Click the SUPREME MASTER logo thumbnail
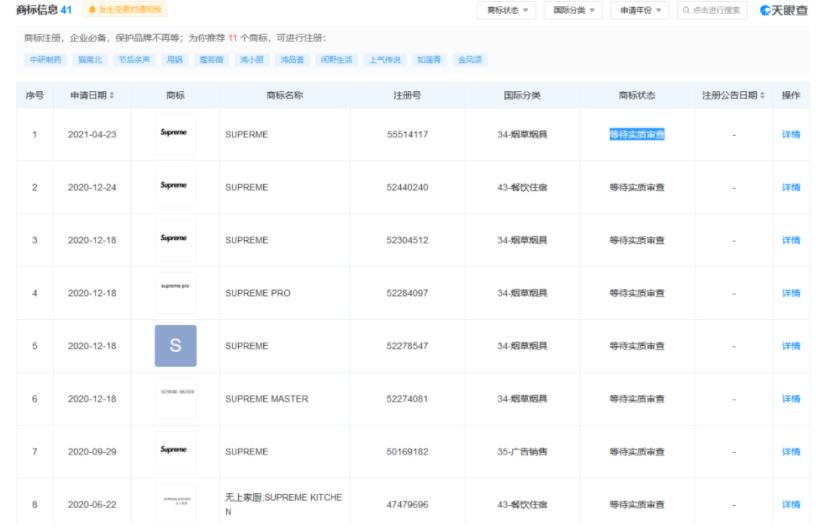Screen dimensions: 834x532 pyautogui.click(x=175, y=398)
